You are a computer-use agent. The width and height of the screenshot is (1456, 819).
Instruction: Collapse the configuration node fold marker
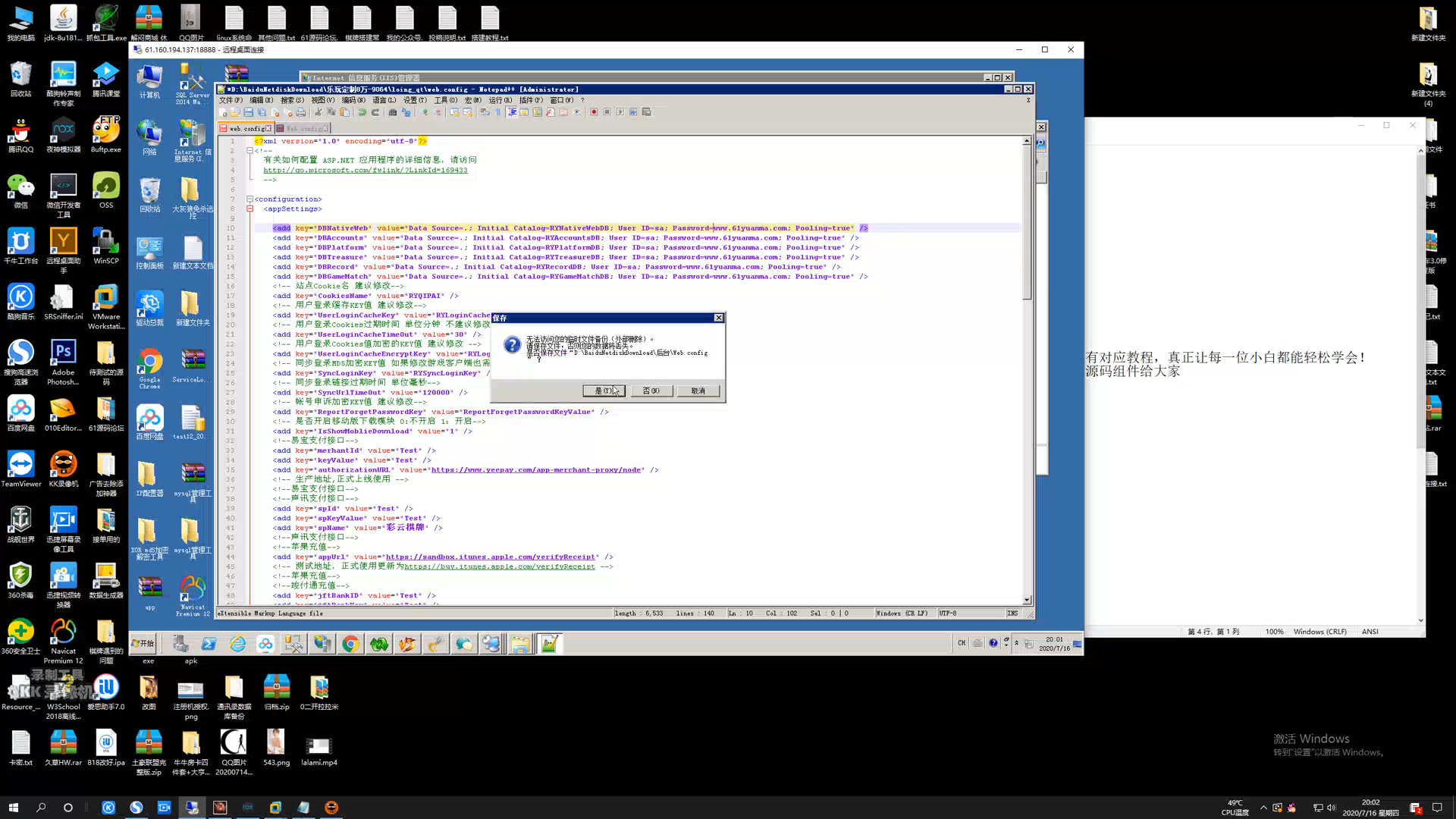[x=249, y=199]
